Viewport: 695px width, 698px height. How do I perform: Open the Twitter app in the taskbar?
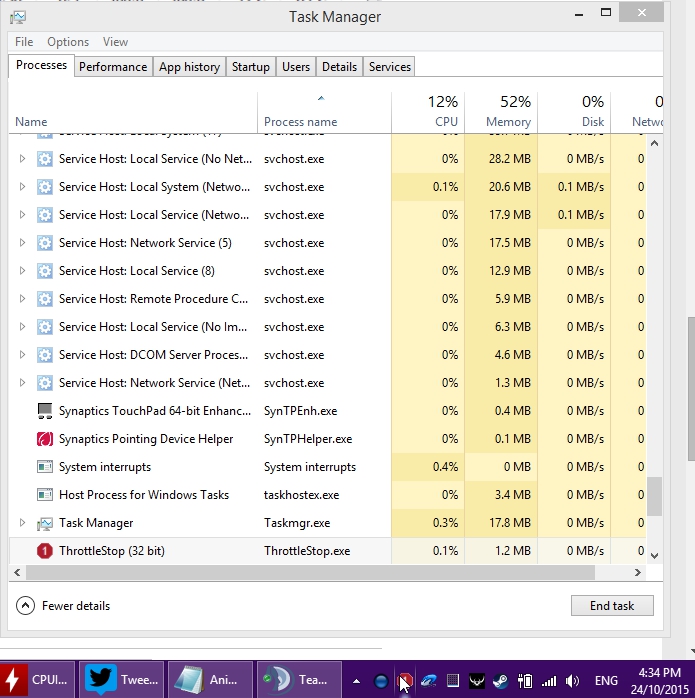pos(122,680)
